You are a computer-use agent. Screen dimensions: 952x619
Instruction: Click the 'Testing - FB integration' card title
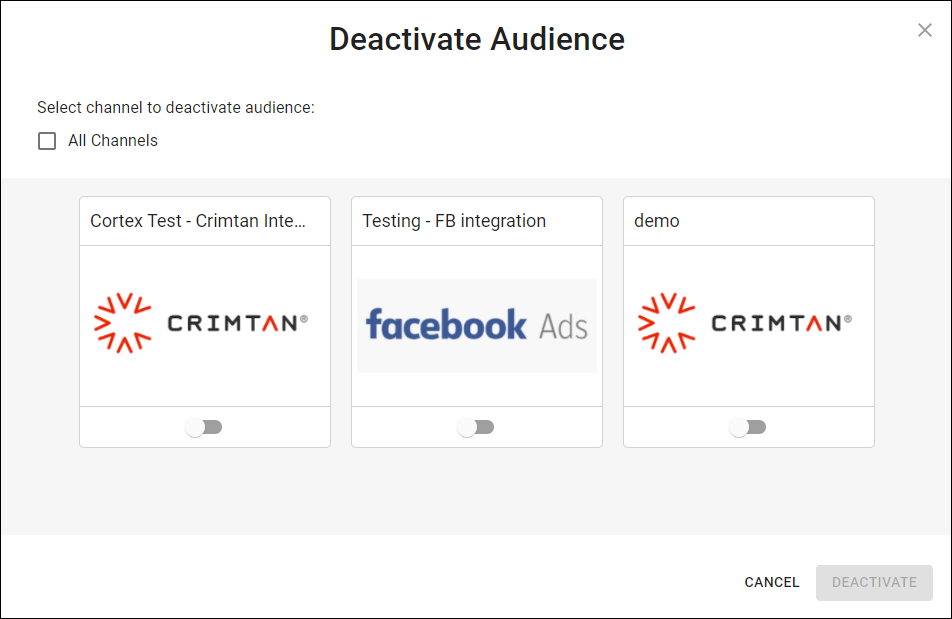pos(454,221)
